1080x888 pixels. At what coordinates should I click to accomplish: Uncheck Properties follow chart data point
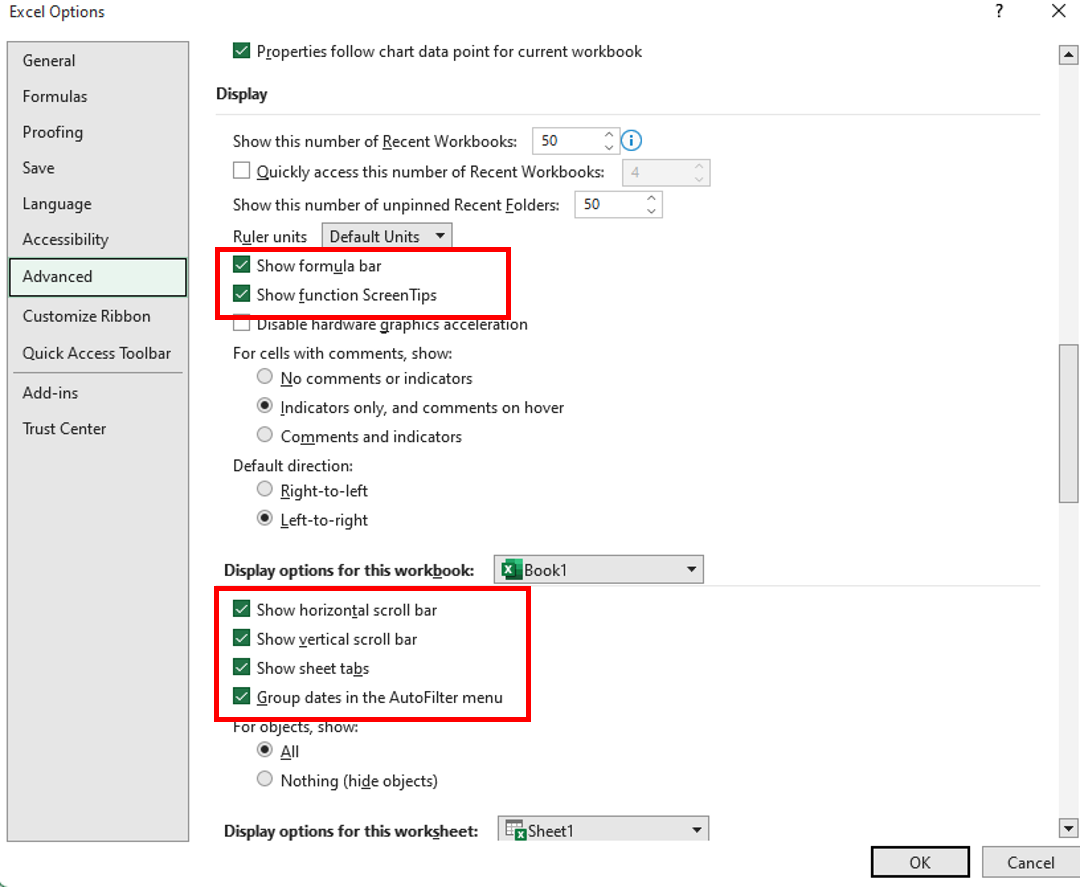tap(241, 51)
